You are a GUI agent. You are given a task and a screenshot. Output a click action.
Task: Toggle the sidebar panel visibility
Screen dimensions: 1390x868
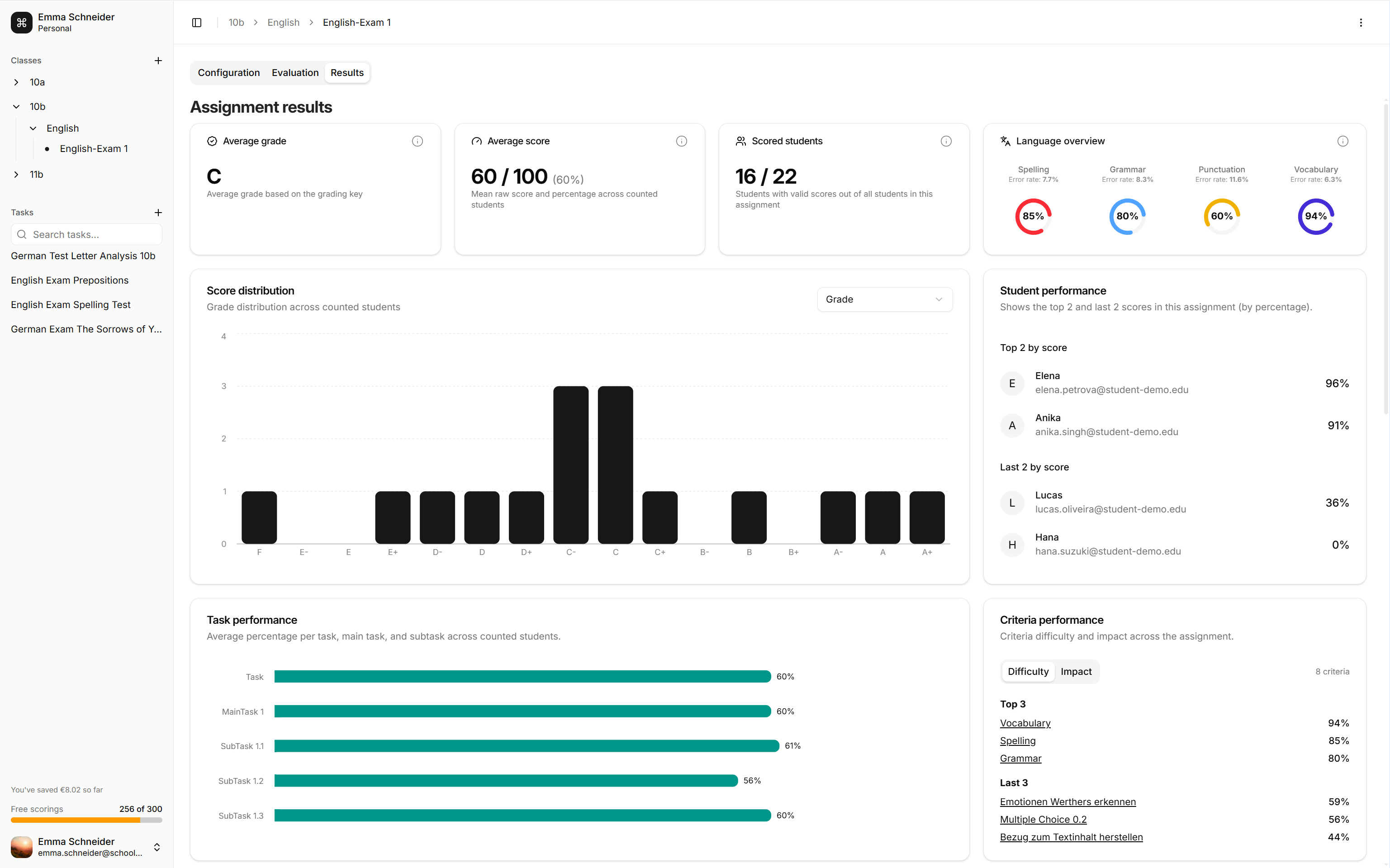[x=196, y=22]
